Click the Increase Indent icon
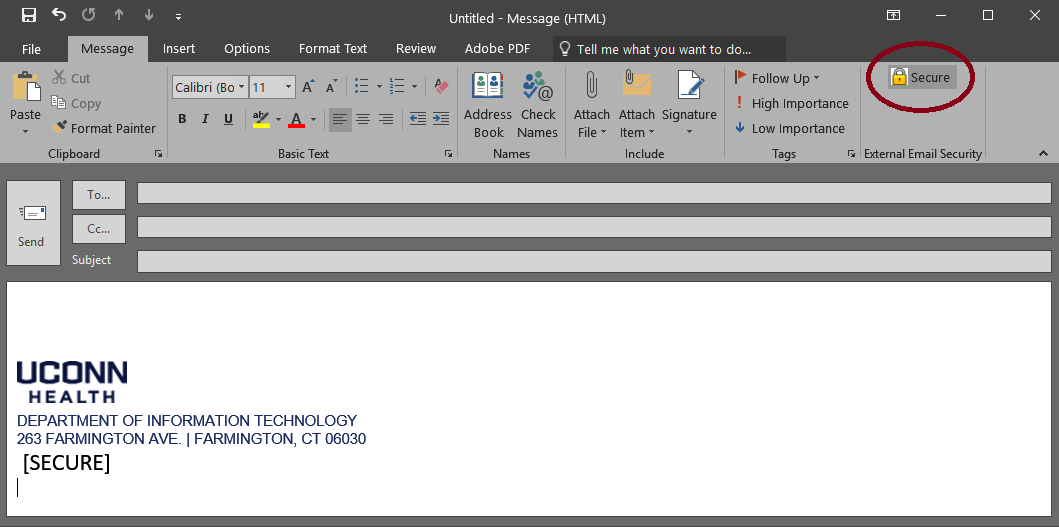Screen dimensions: 1059x527 (x=441, y=119)
